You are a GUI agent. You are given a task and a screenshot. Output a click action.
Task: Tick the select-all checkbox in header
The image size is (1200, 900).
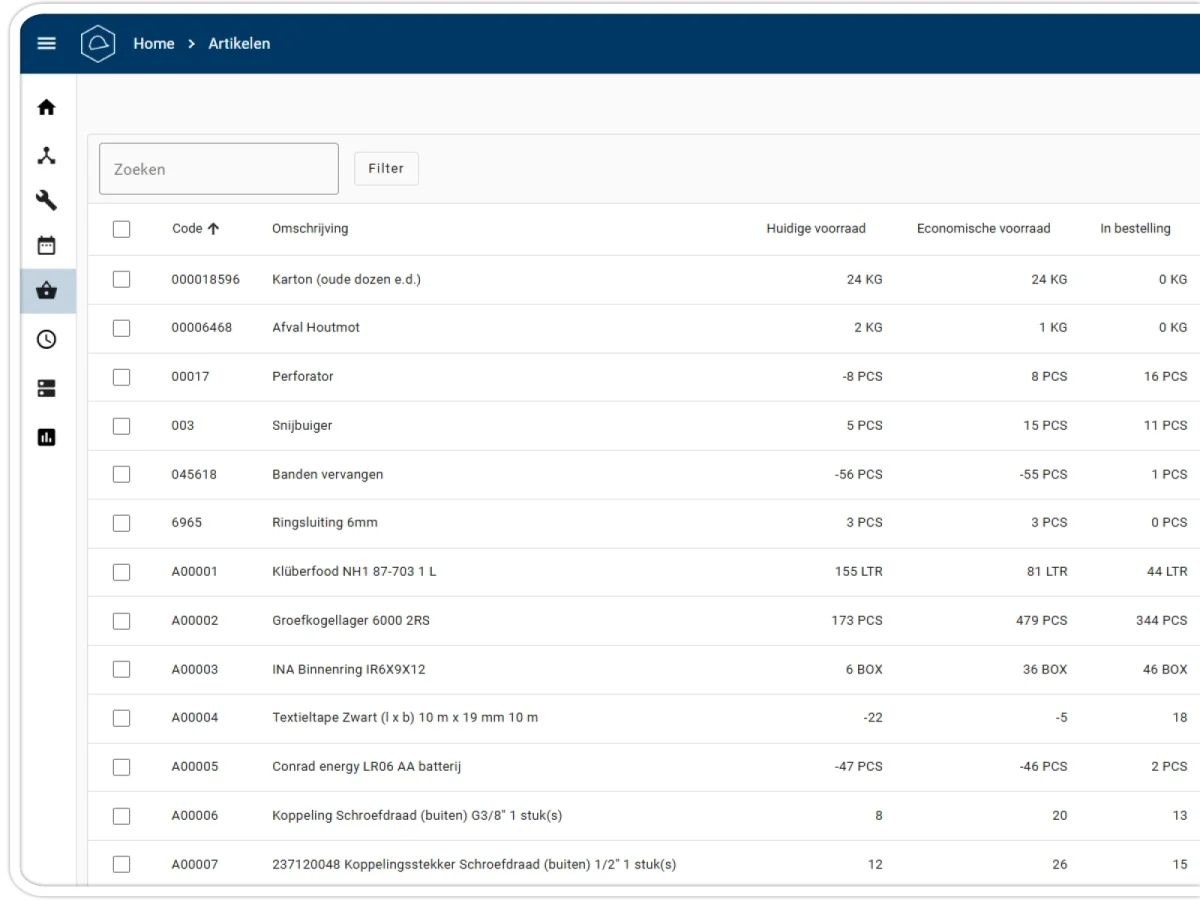pos(122,229)
